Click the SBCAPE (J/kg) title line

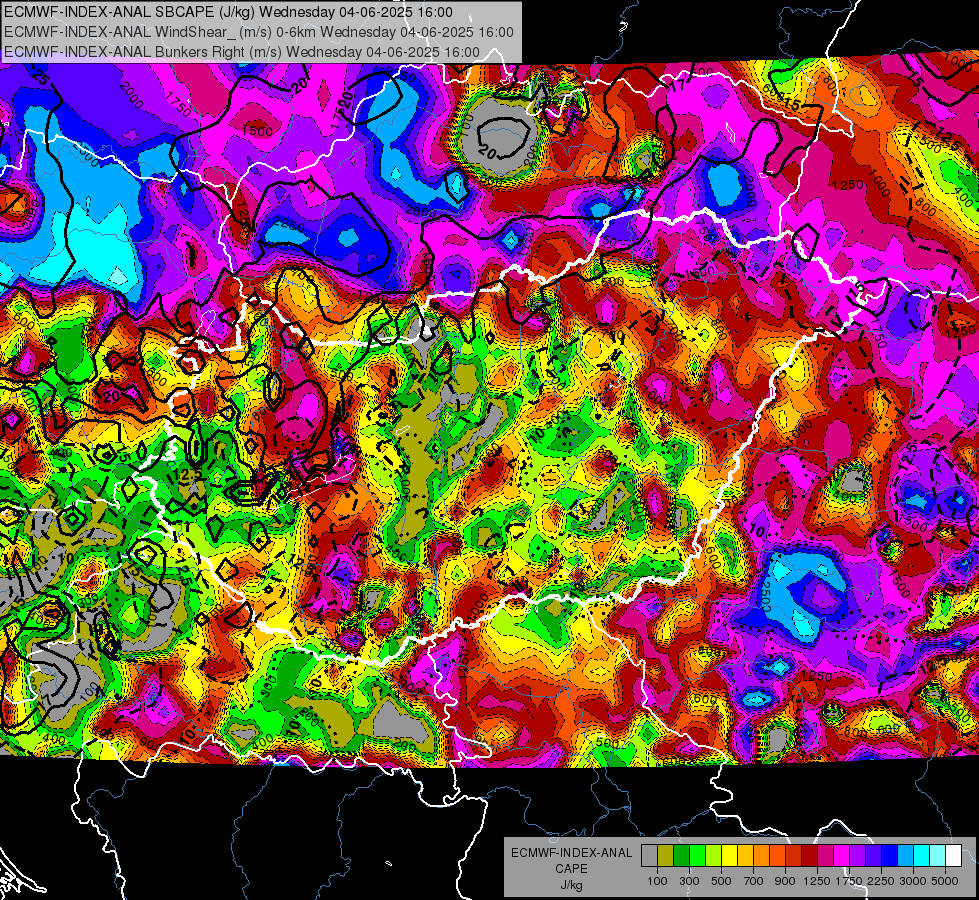click(228, 12)
